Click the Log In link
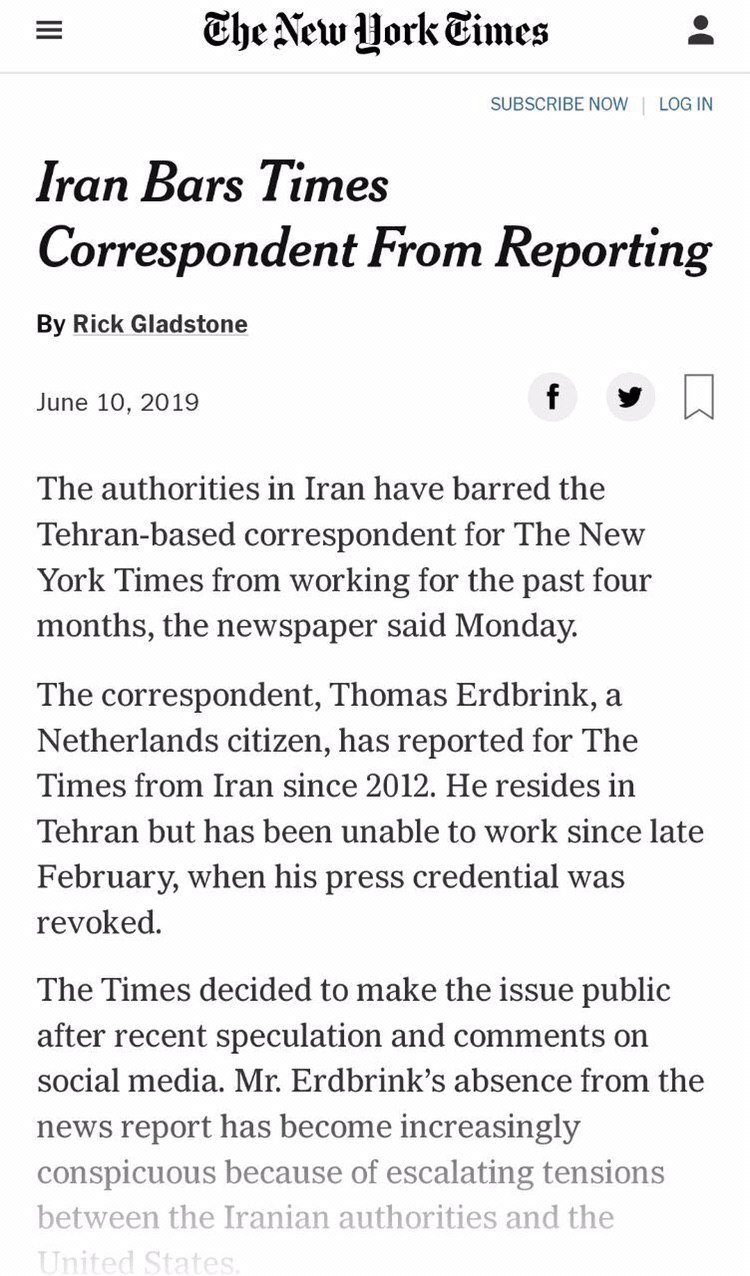This screenshot has width=750, height=1276. 686,104
